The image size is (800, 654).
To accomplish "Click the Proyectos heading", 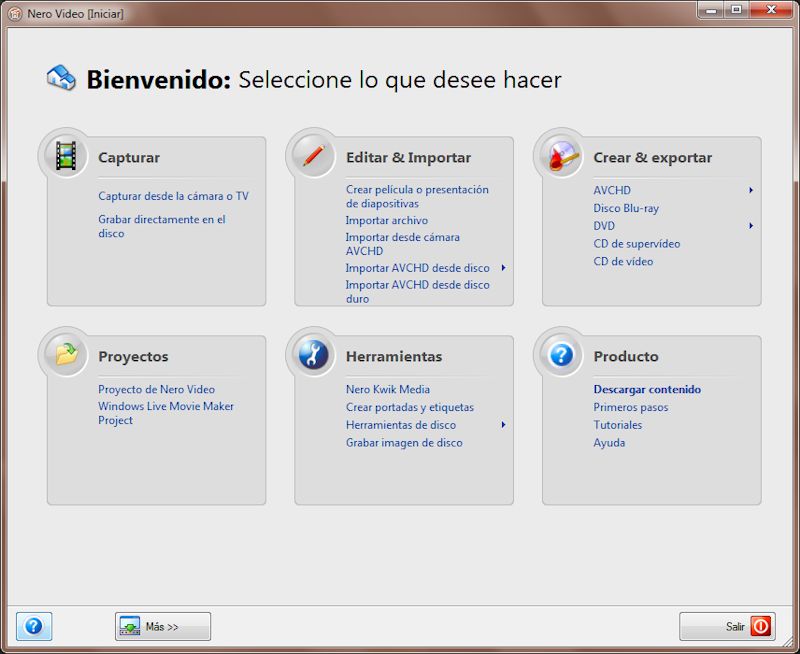I will (x=133, y=357).
